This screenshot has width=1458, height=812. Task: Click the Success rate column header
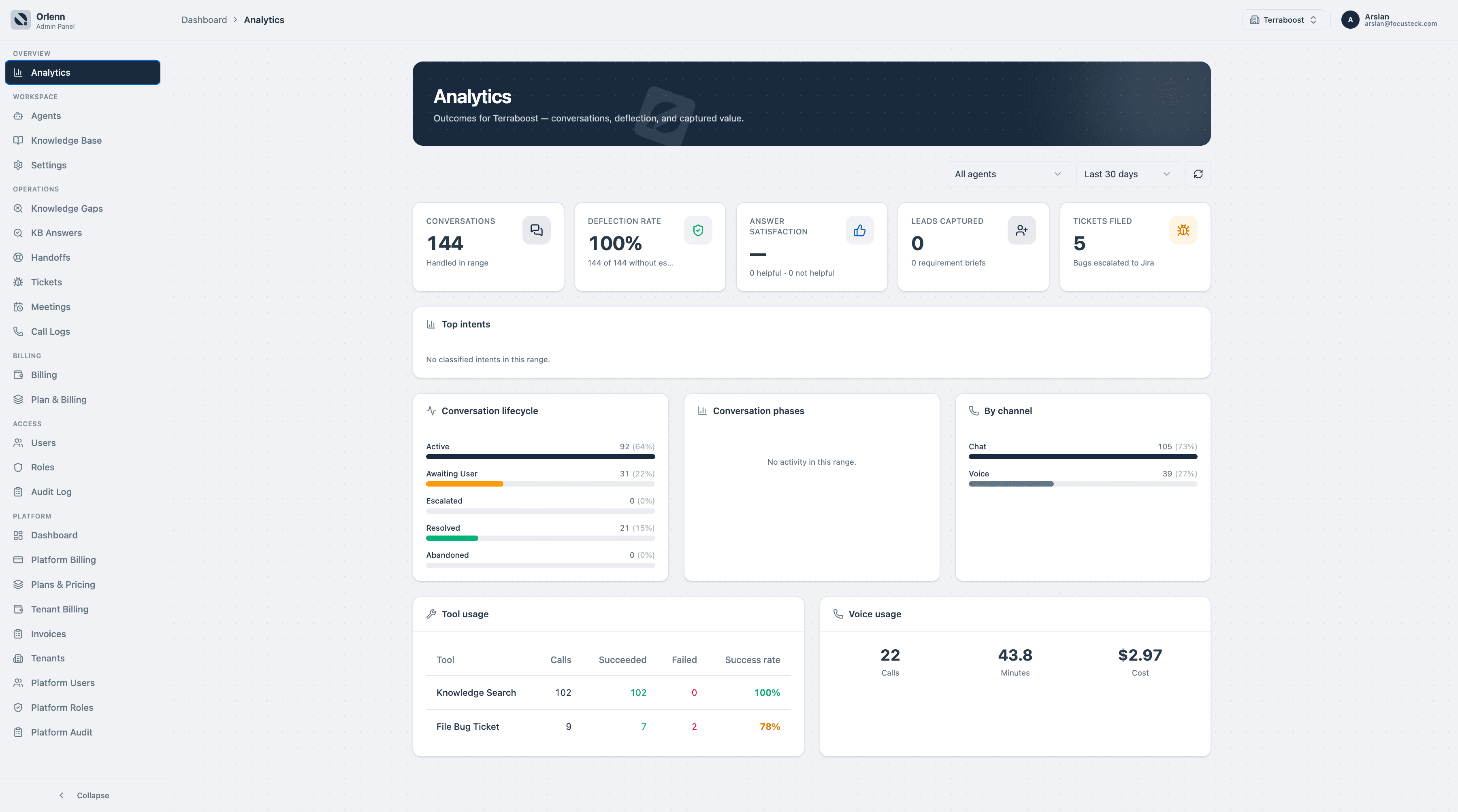[x=752, y=660]
